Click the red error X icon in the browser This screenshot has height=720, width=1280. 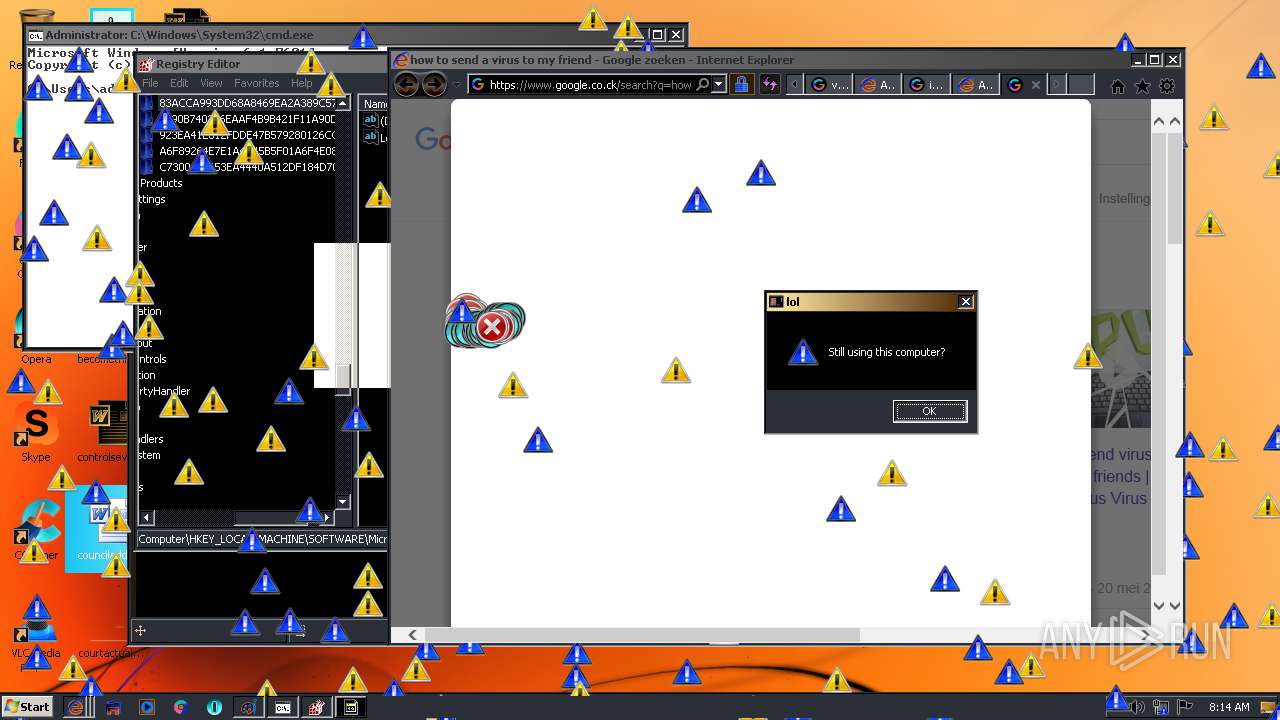[492, 327]
